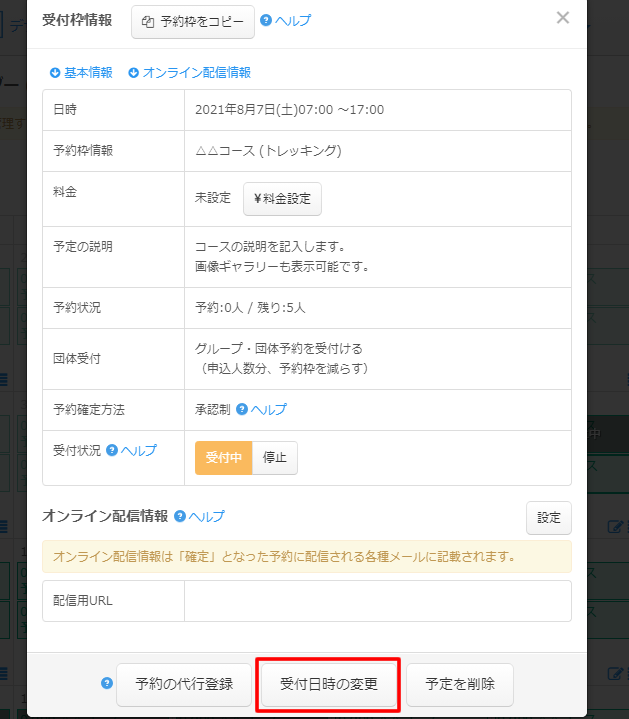Click the down-arrow icon beside 基本情報
Screen dimensions: 629x719
54,73
